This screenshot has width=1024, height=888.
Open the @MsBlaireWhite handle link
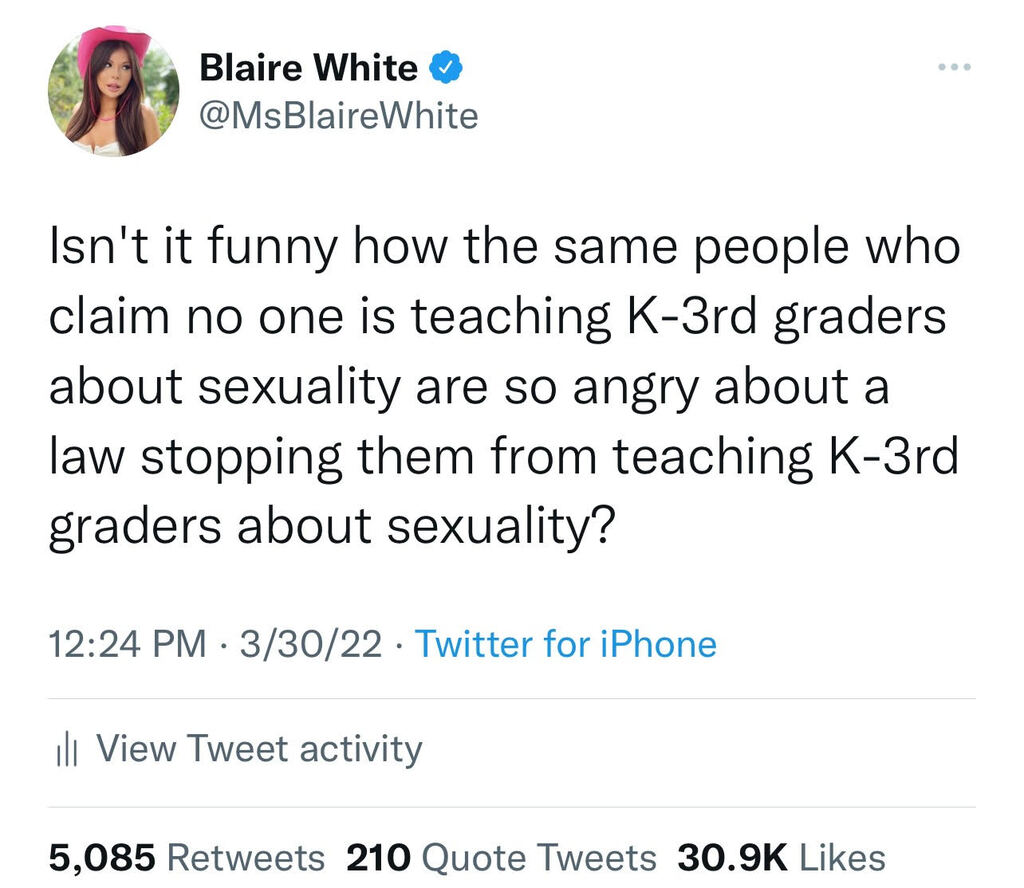coord(339,116)
